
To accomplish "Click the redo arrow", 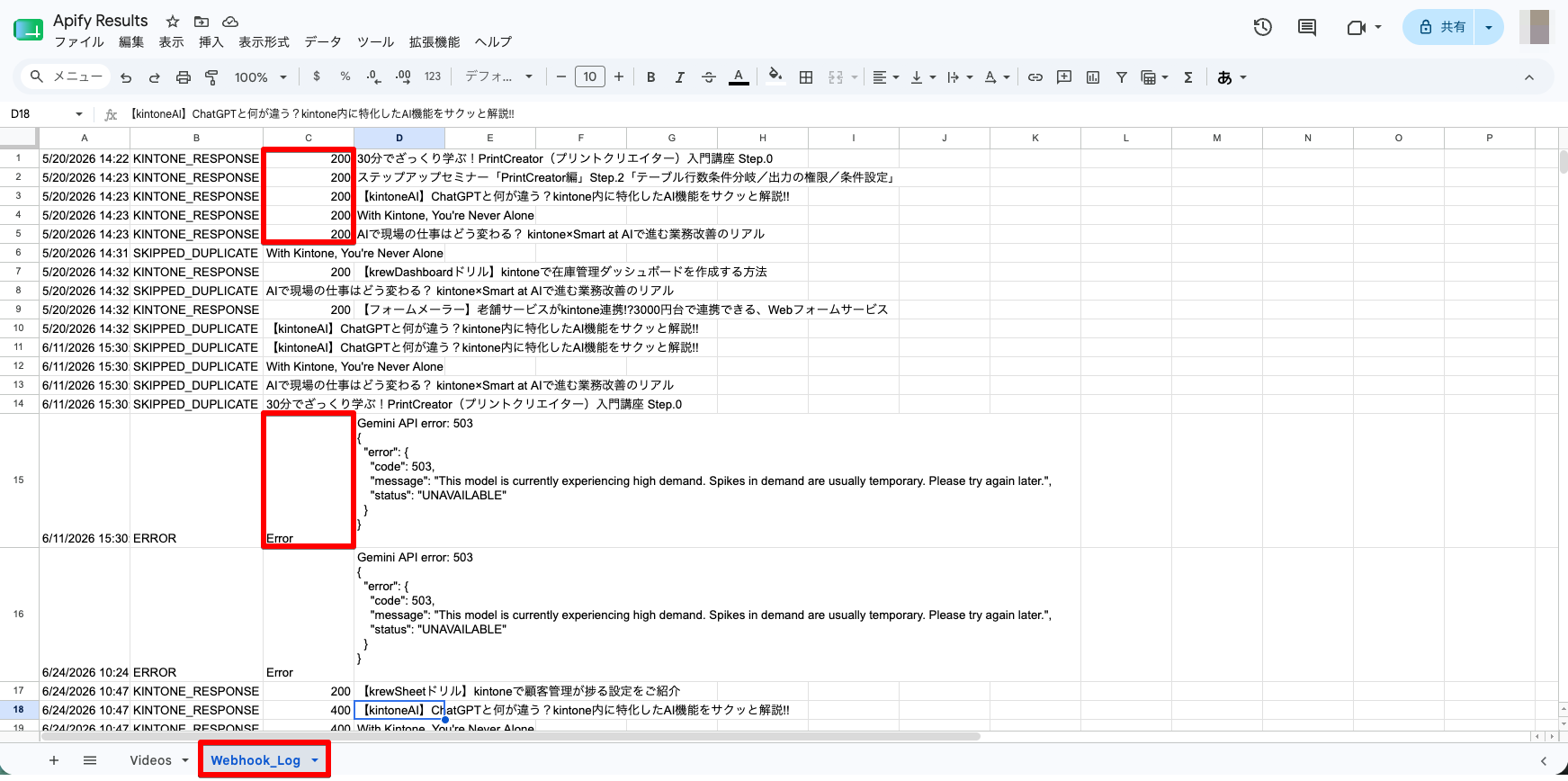I will pos(155,77).
